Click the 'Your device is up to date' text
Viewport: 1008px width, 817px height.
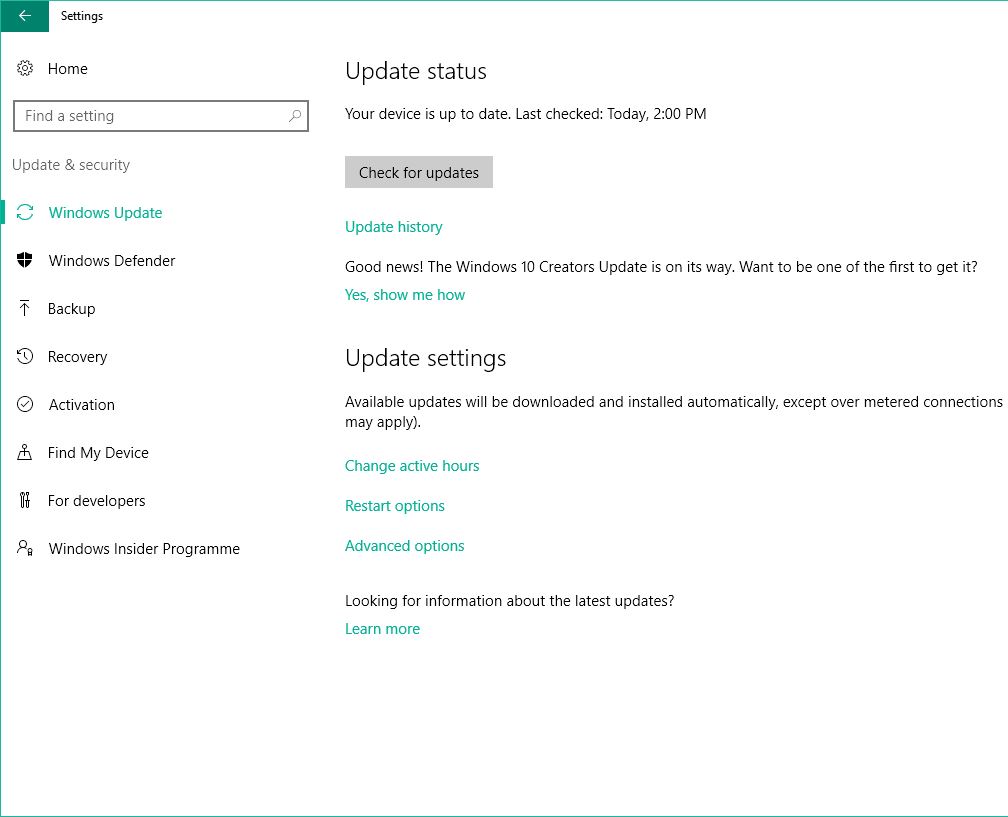[525, 114]
